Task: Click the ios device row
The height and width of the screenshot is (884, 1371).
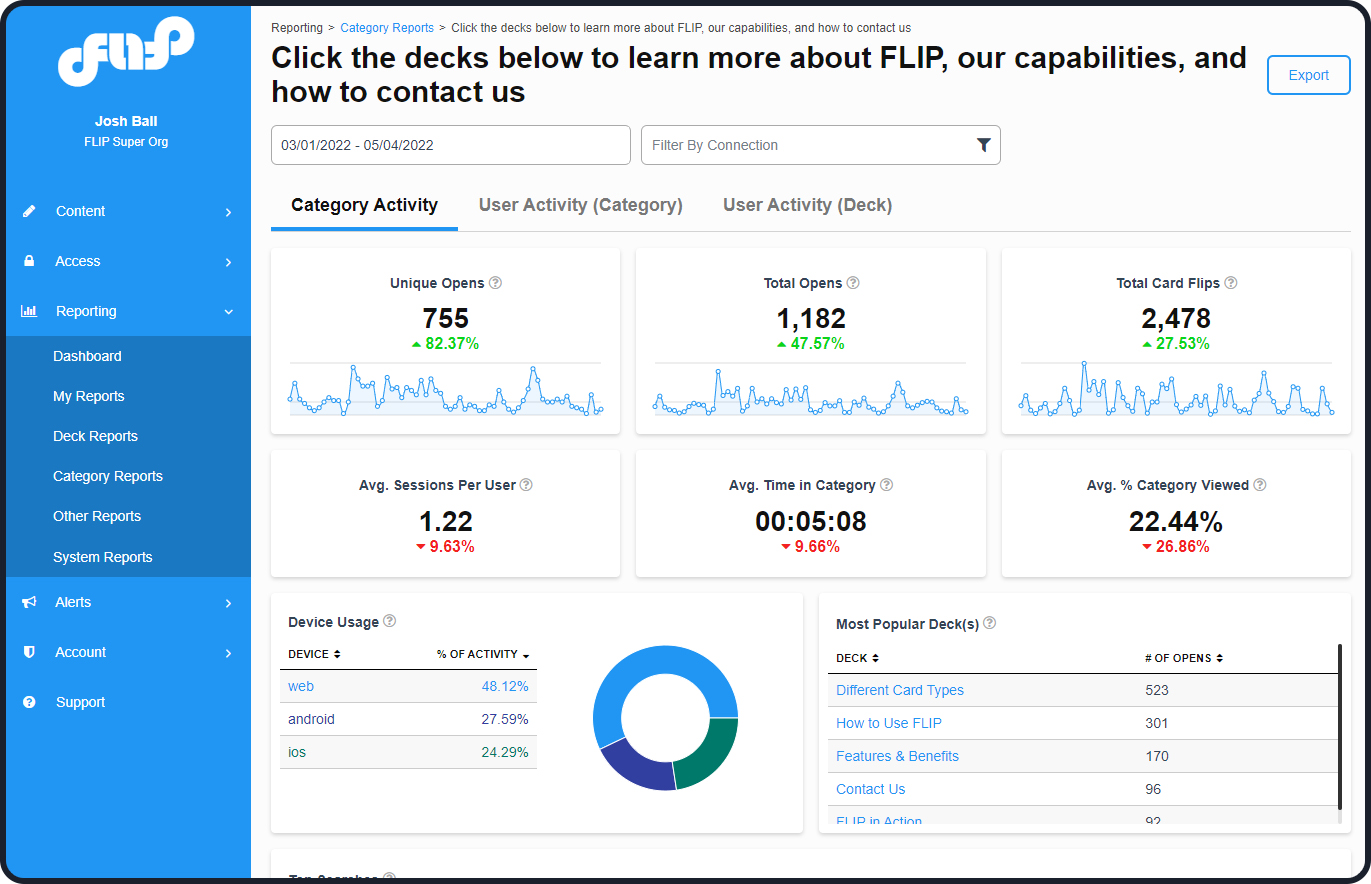Action: pos(408,752)
